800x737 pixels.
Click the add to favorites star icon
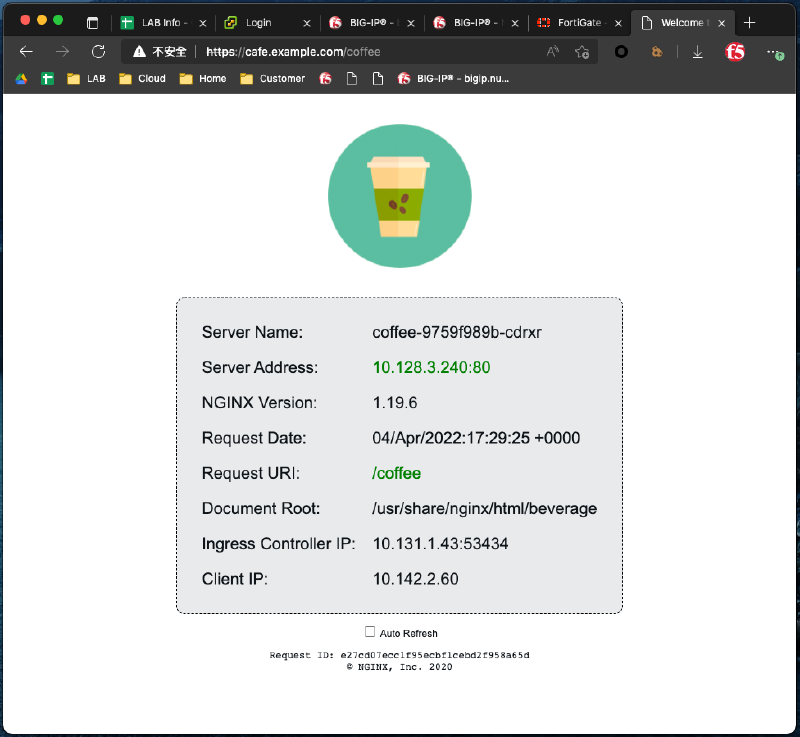click(582, 52)
